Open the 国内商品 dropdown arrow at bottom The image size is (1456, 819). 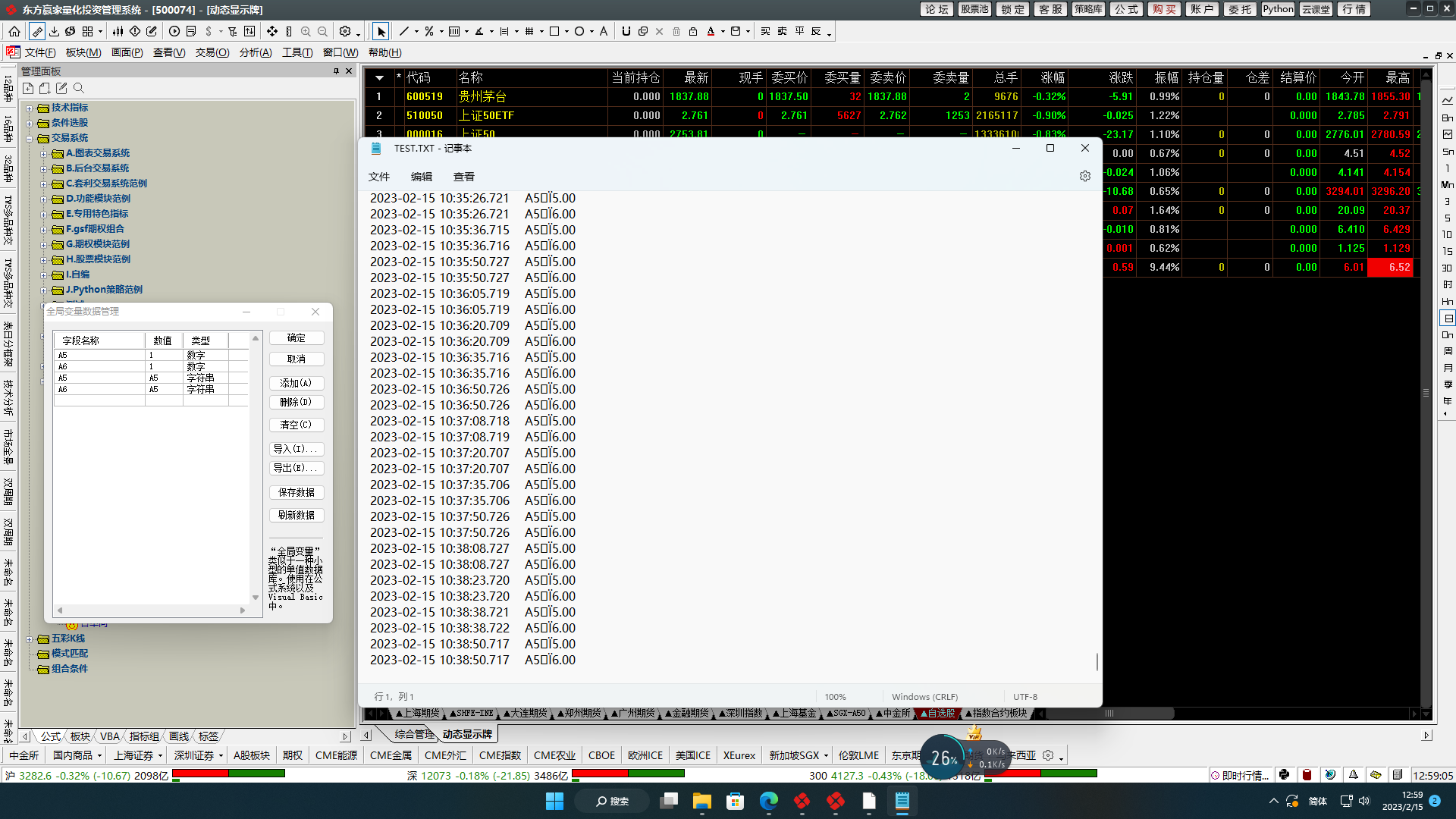99,755
